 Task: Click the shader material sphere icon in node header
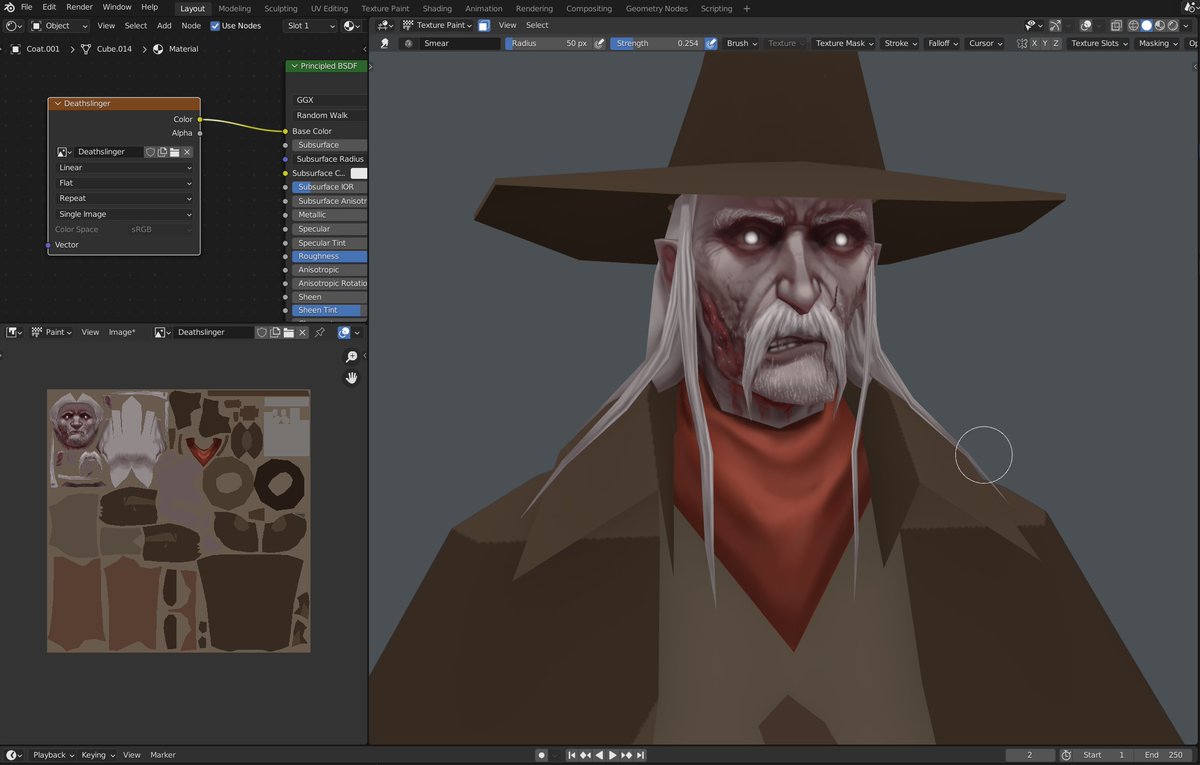(x=352, y=25)
